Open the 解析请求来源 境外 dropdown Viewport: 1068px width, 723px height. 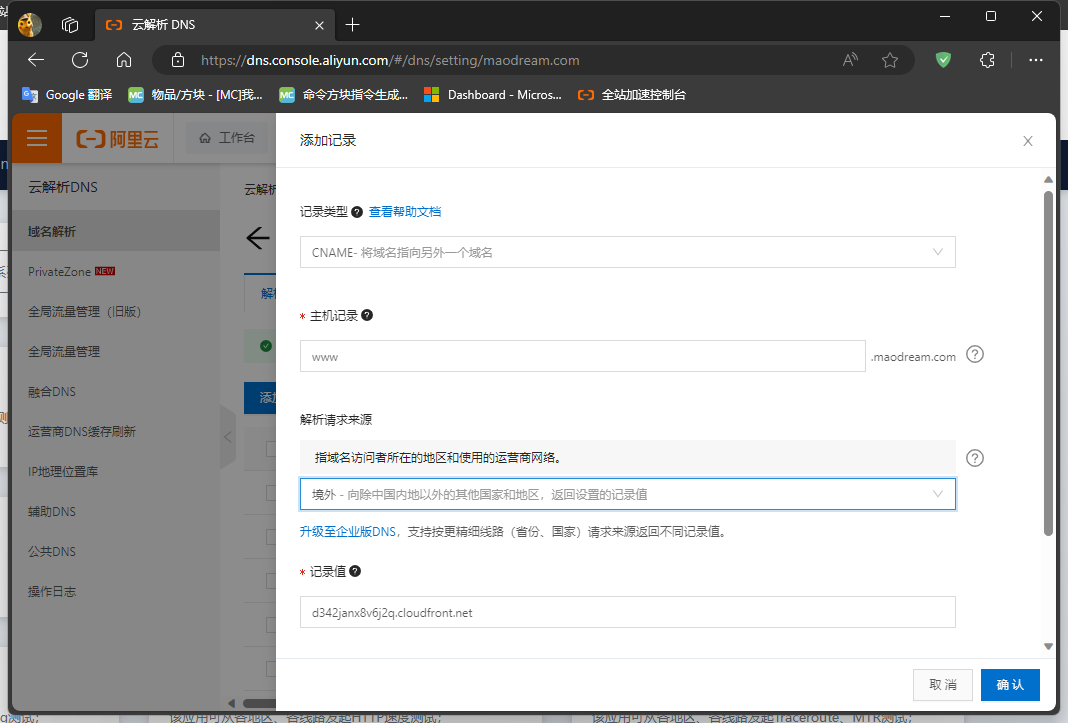click(x=627, y=494)
